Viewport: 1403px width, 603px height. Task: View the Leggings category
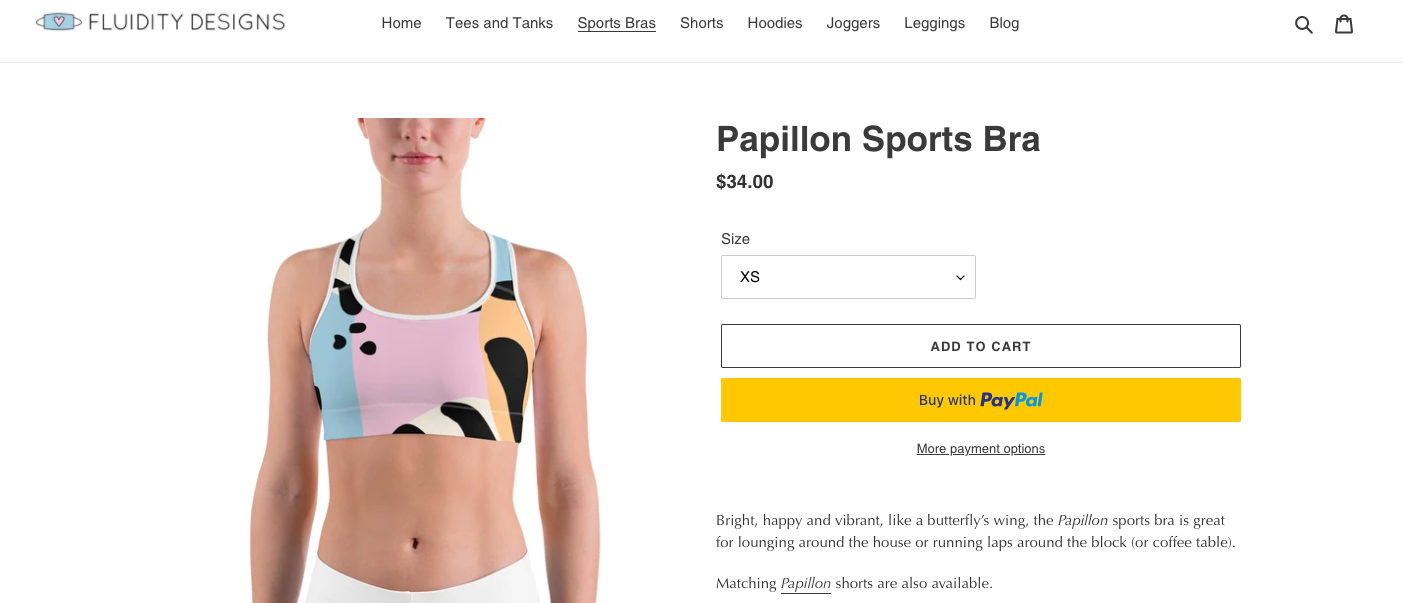click(x=934, y=23)
